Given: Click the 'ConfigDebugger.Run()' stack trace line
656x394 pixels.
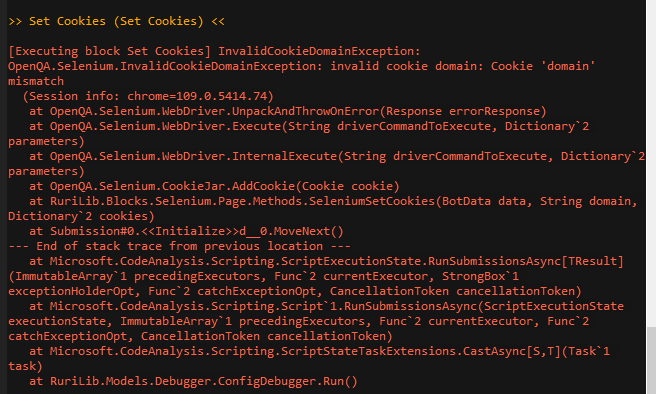Looking at the screenshot, I should (x=193, y=381).
